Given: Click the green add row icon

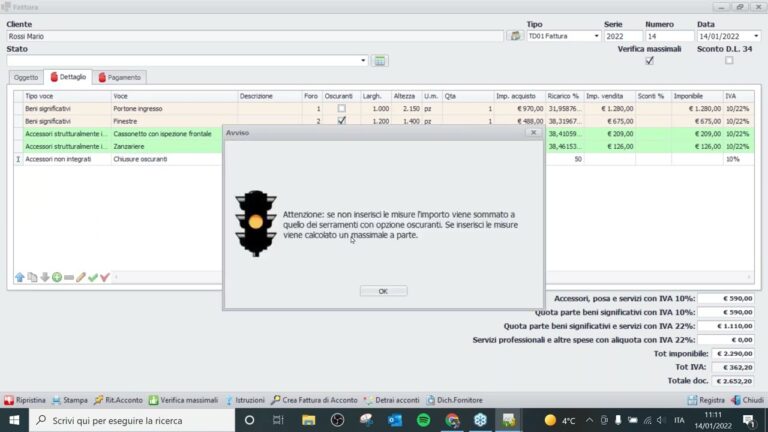Looking at the screenshot, I should coord(57,278).
